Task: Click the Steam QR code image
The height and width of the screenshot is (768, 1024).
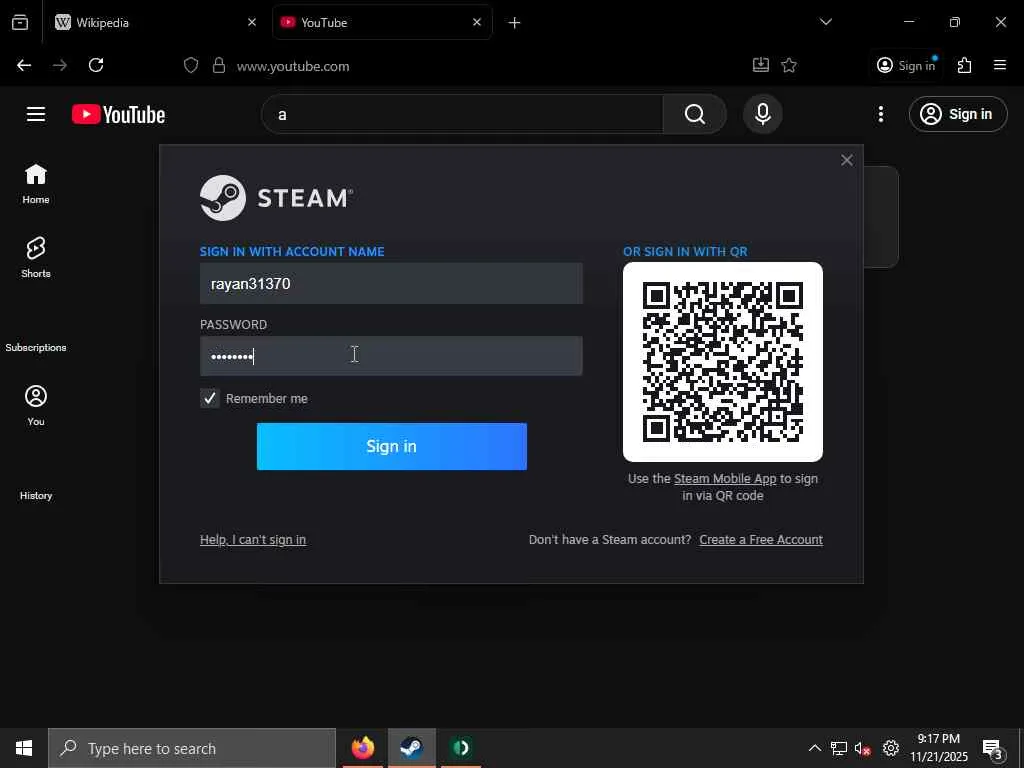Action: pyautogui.click(x=722, y=362)
